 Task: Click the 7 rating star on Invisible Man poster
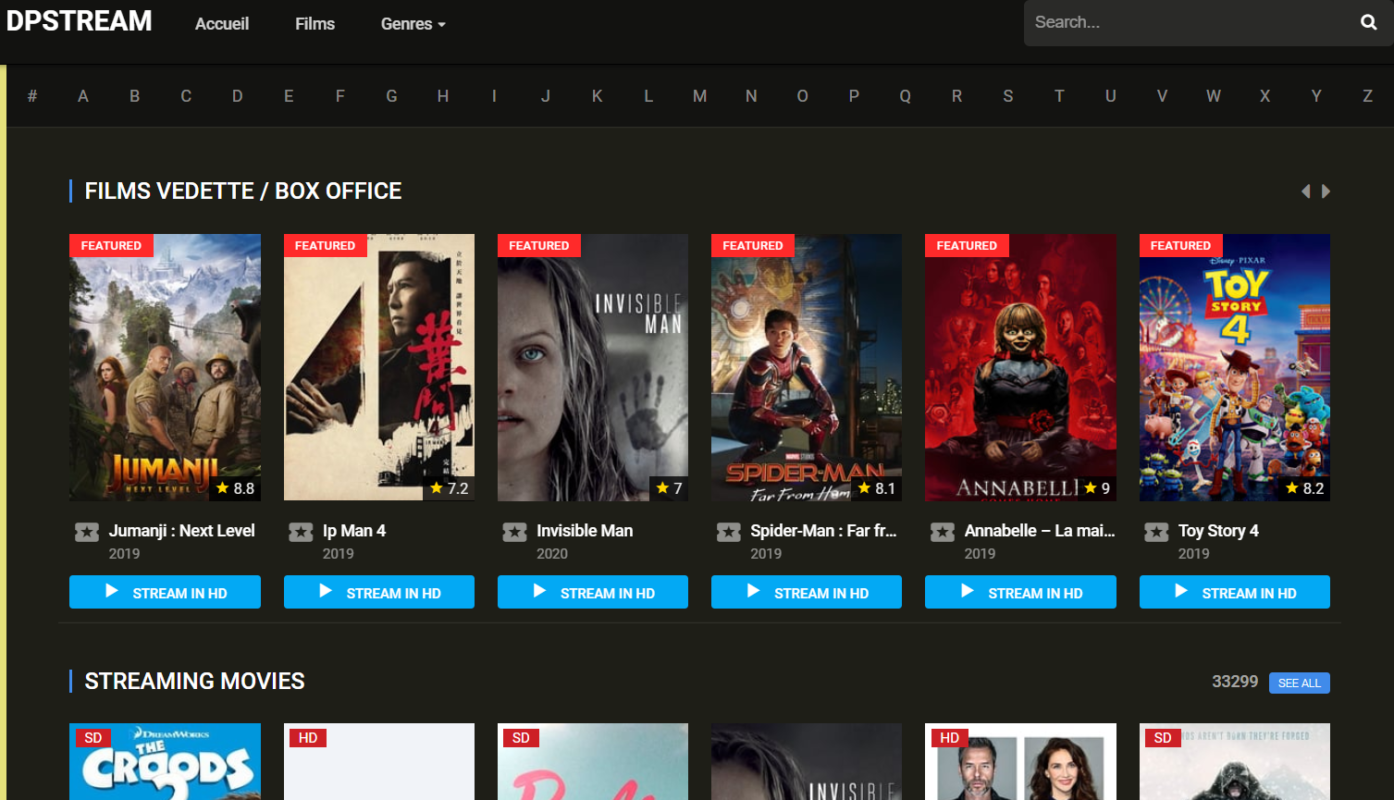(662, 488)
